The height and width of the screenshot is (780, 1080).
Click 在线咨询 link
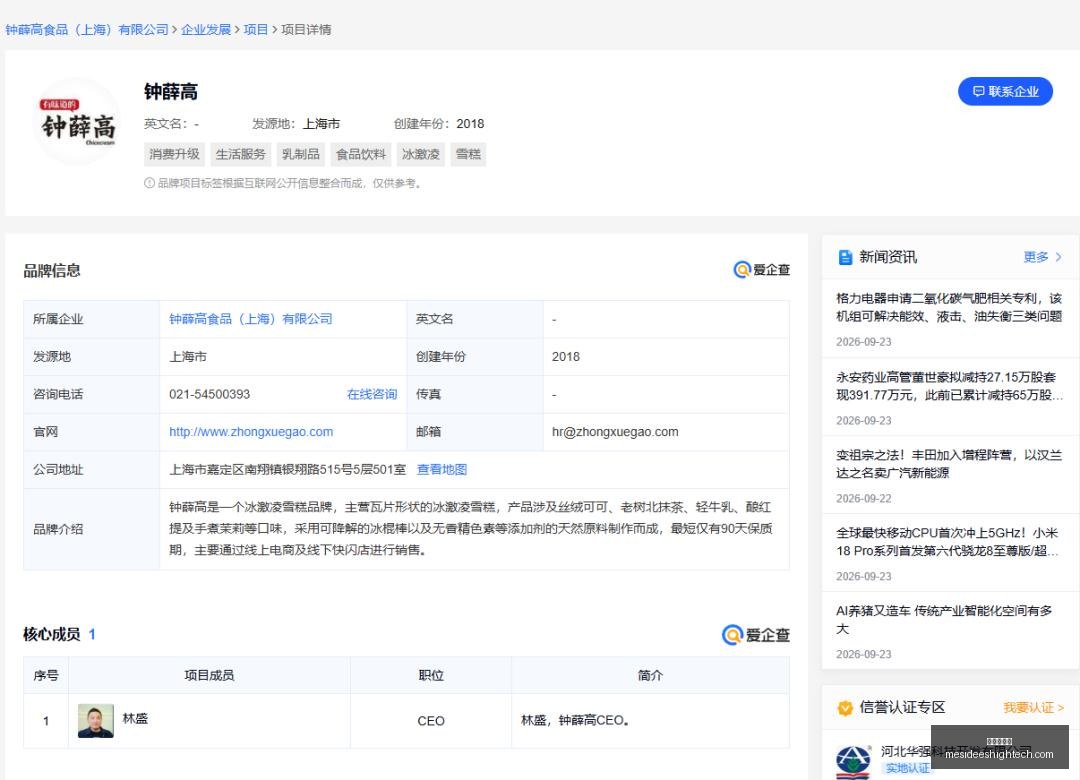(x=372, y=394)
